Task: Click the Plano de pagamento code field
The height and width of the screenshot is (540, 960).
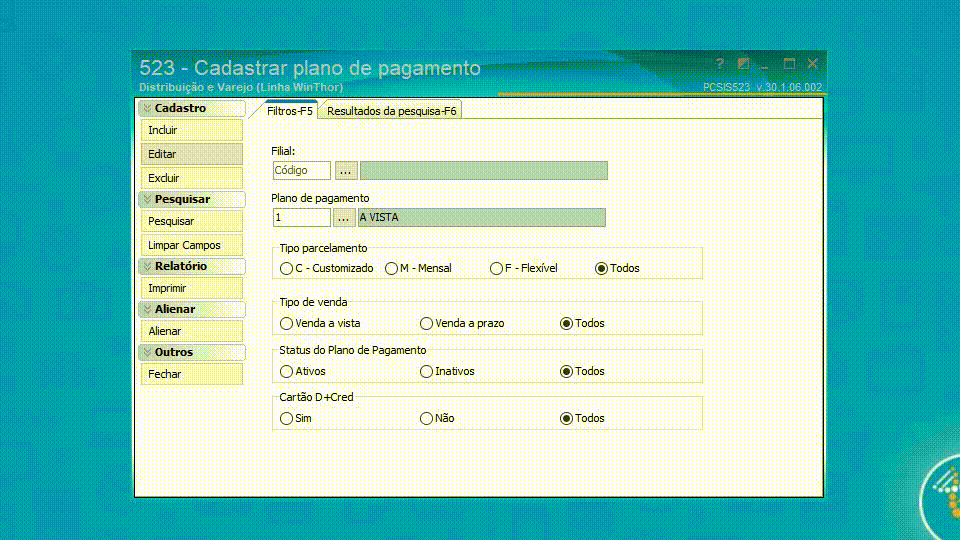Action: pyautogui.click(x=301, y=217)
